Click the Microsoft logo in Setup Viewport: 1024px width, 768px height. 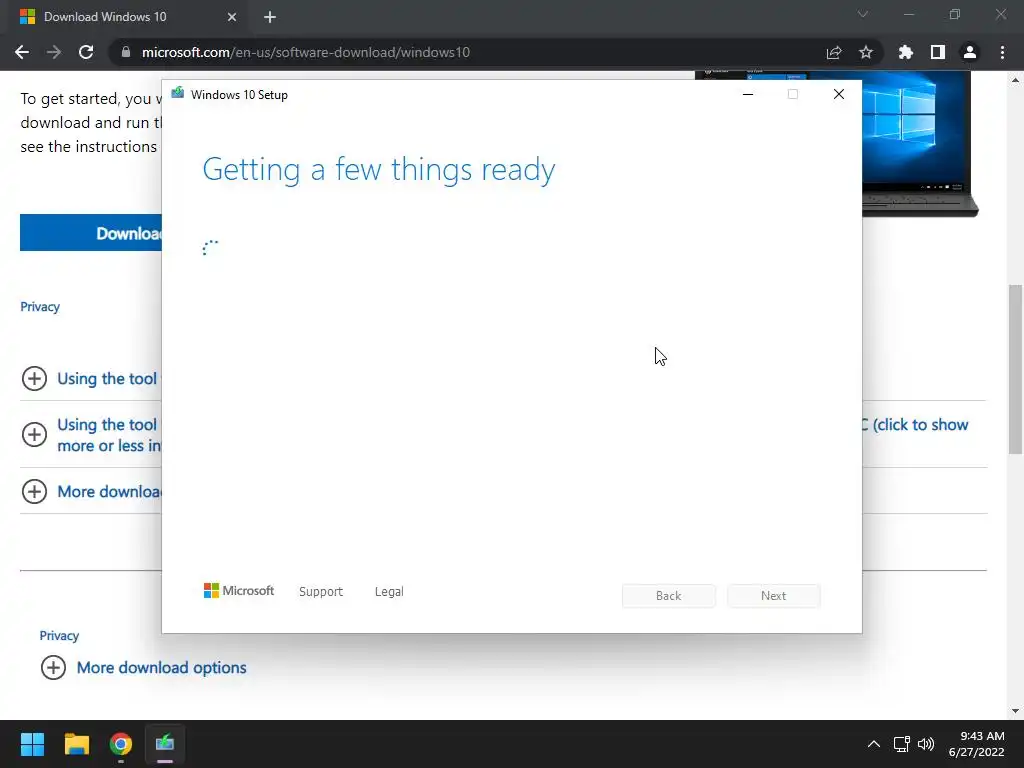click(x=239, y=590)
